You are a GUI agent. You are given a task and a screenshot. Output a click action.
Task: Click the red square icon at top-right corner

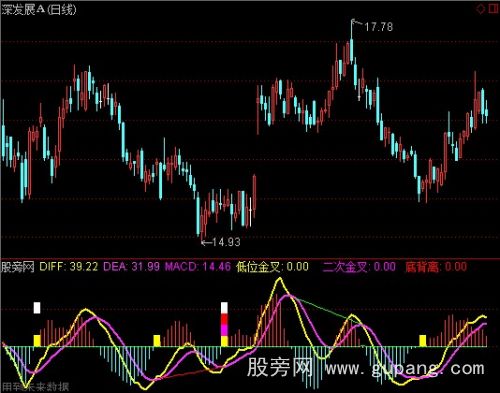493,9
